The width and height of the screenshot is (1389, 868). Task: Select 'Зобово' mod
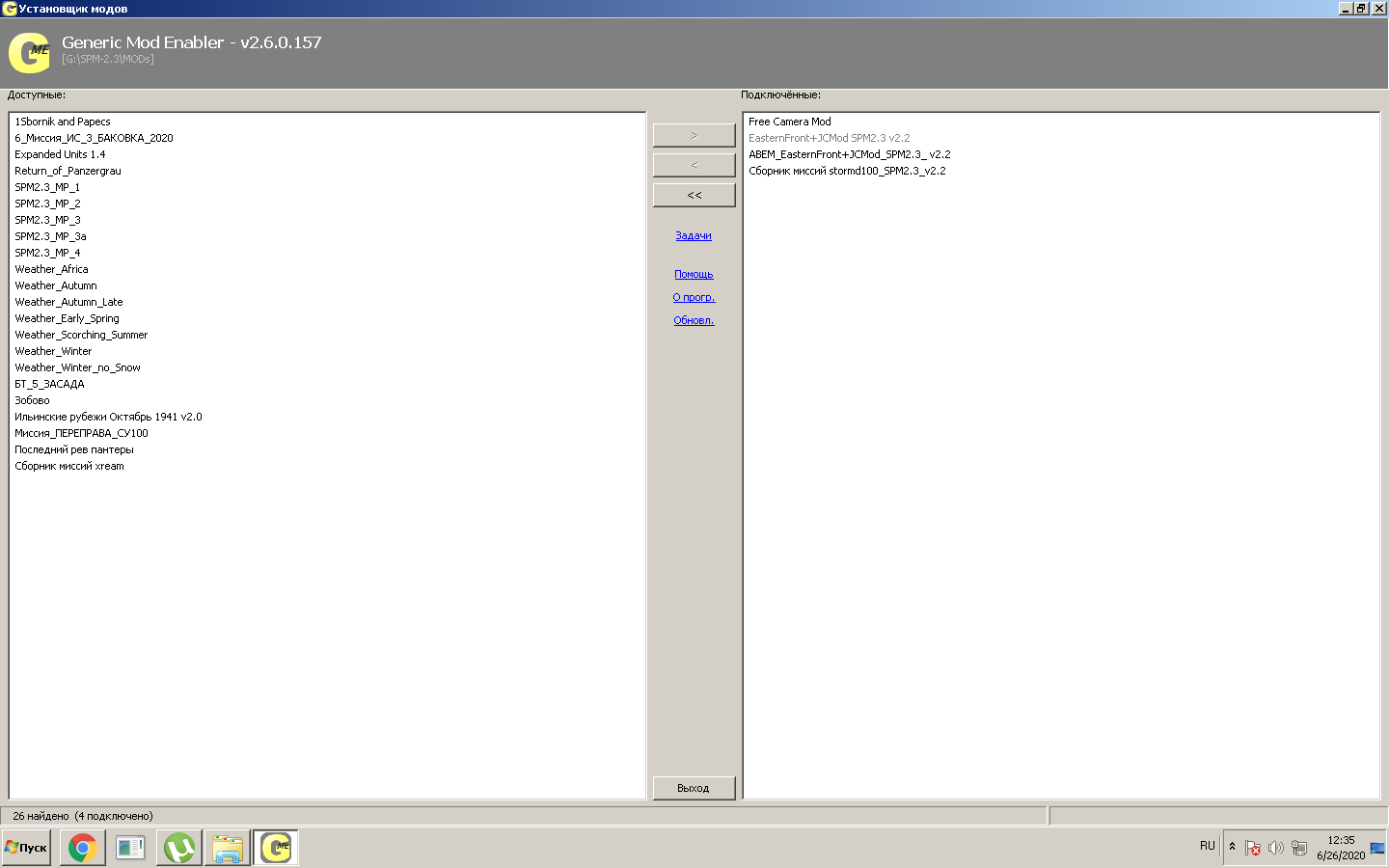click(x=32, y=400)
